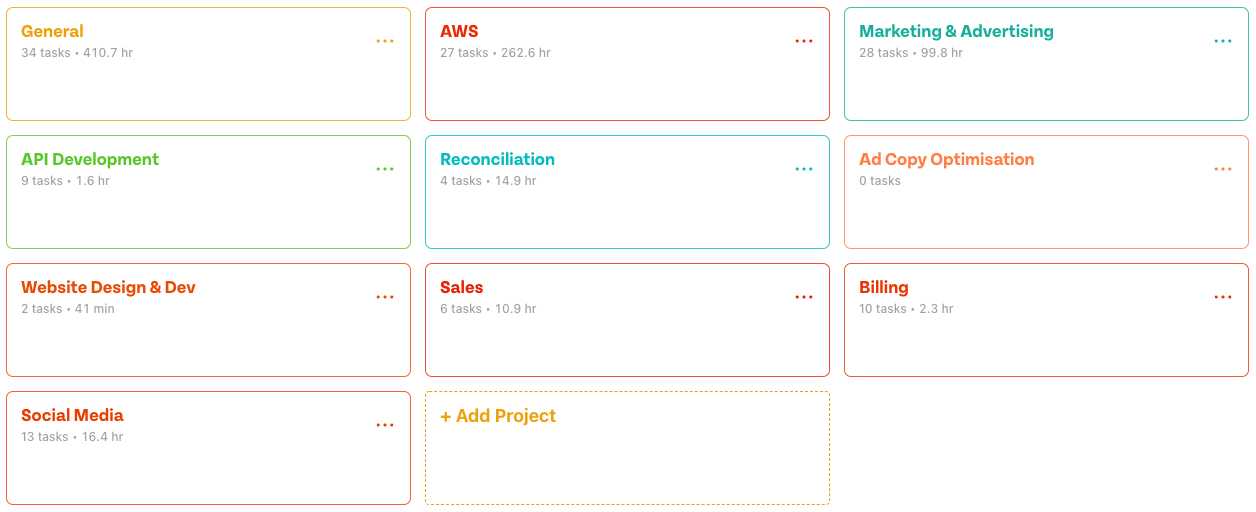Open the AWS project title
The width and height of the screenshot is (1256, 512).
459,31
